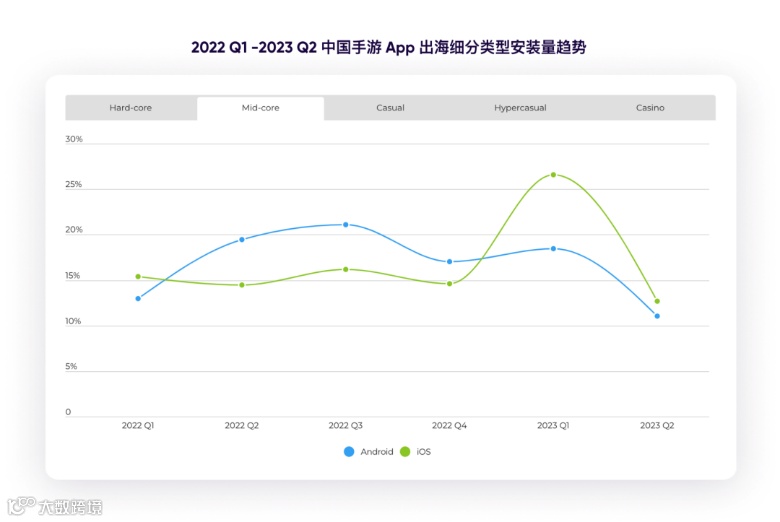This screenshot has height=522, width=780.
Task: Click the Android data point at 2022 Q1
Action: tap(138, 299)
